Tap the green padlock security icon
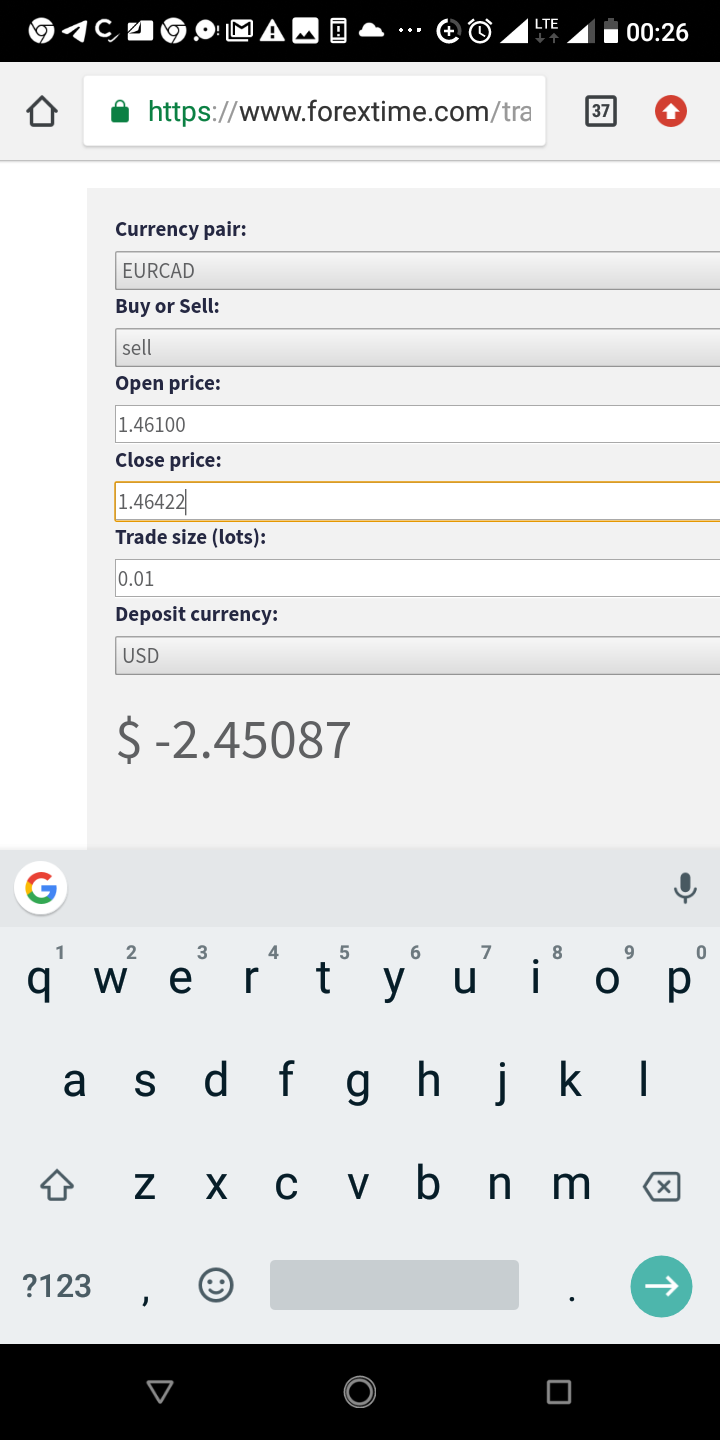Image resolution: width=720 pixels, height=1440 pixels. click(x=120, y=111)
